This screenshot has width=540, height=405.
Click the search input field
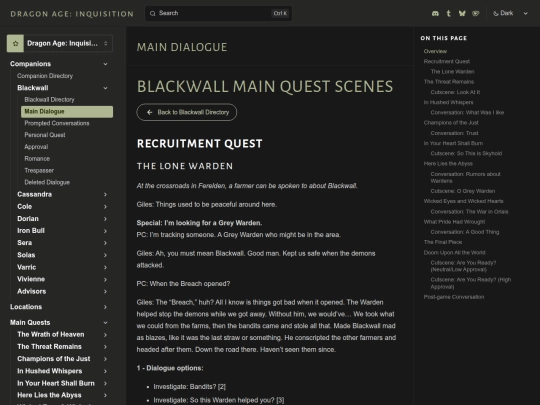click(x=218, y=13)
